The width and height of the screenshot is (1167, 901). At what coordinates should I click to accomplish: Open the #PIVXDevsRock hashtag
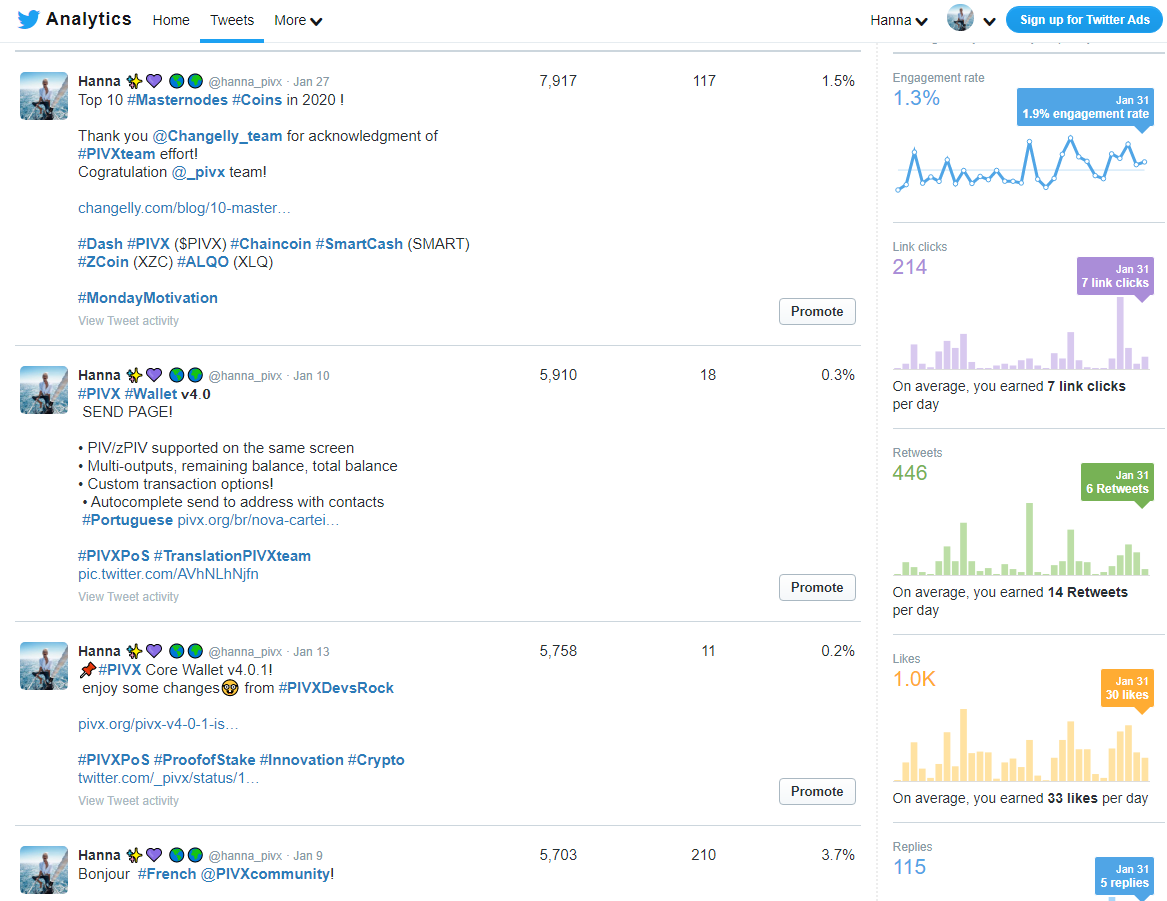click(336, 688)
